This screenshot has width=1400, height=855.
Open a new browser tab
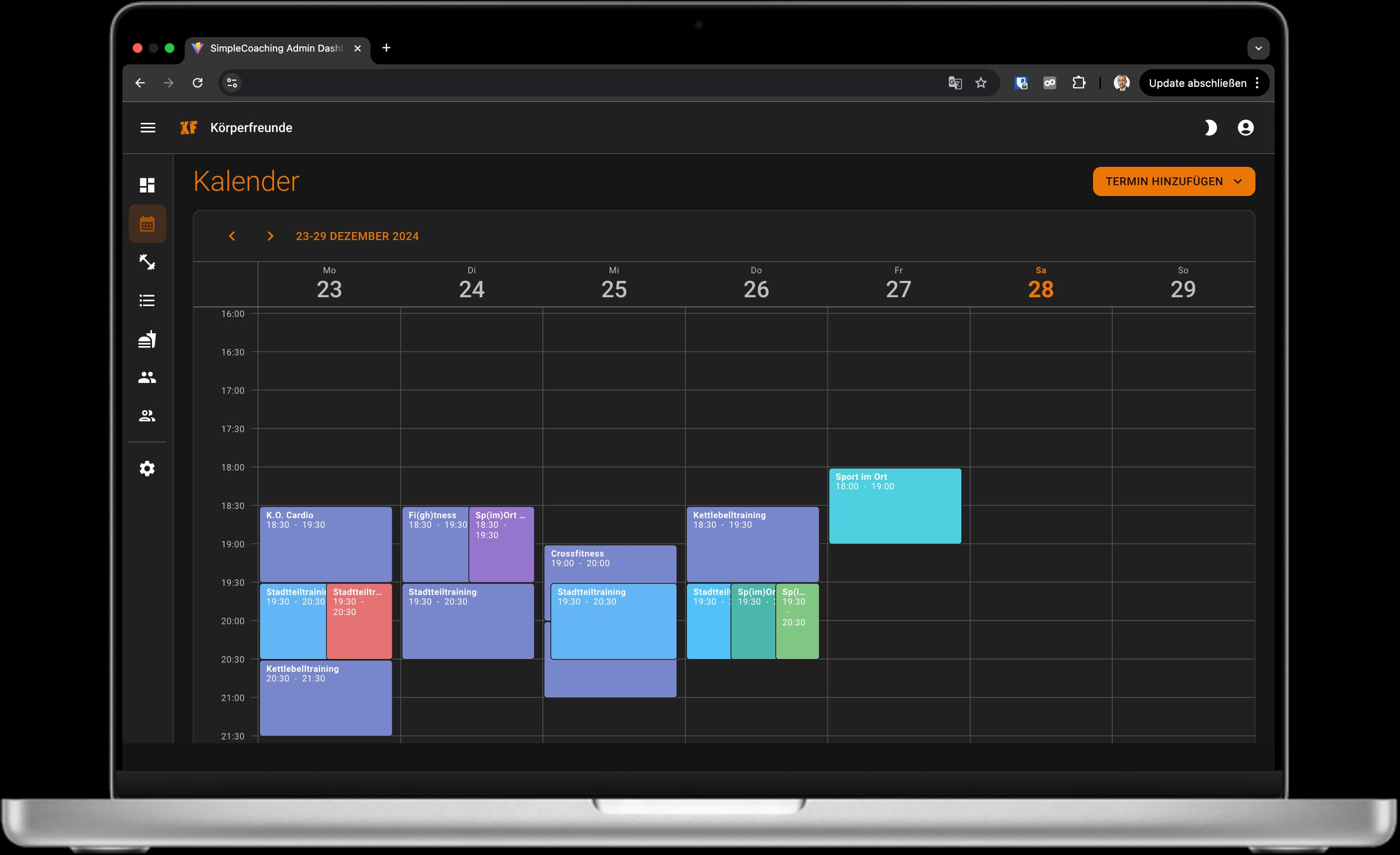click(x=386, y=48)
